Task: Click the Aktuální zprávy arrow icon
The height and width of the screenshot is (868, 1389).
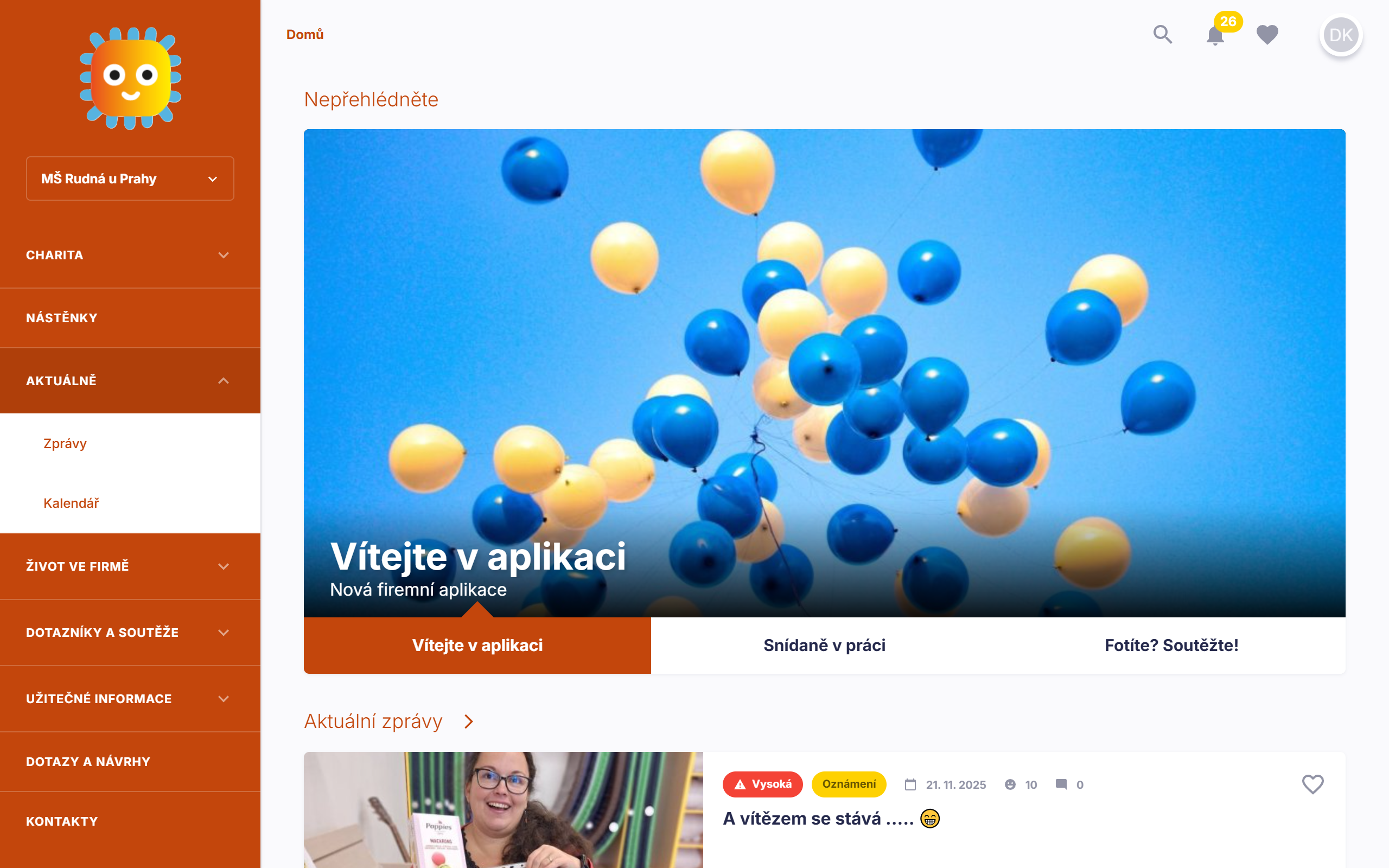Action: [x=469, y=722]
